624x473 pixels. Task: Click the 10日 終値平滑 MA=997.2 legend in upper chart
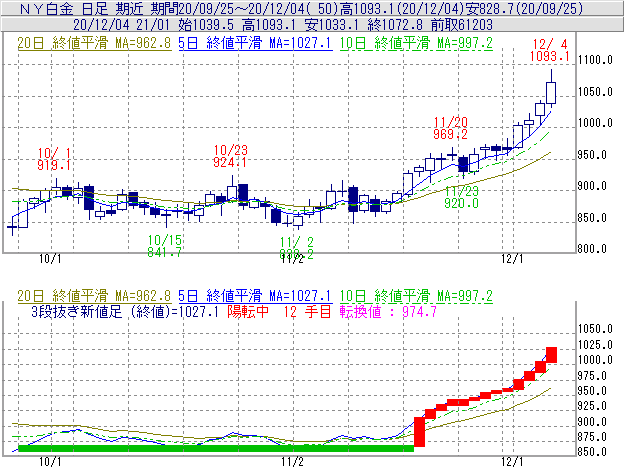click(416, 43)
